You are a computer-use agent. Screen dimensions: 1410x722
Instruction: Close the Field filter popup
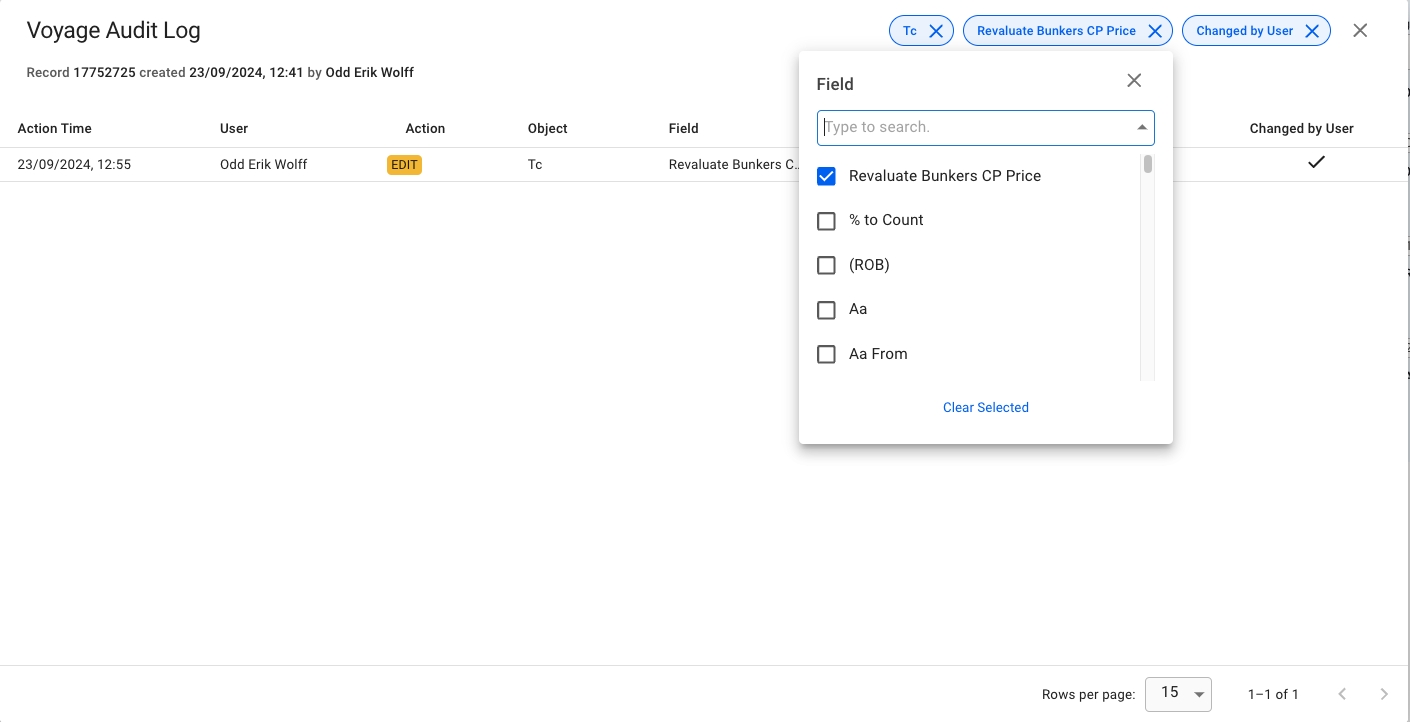pos(1134,81)
